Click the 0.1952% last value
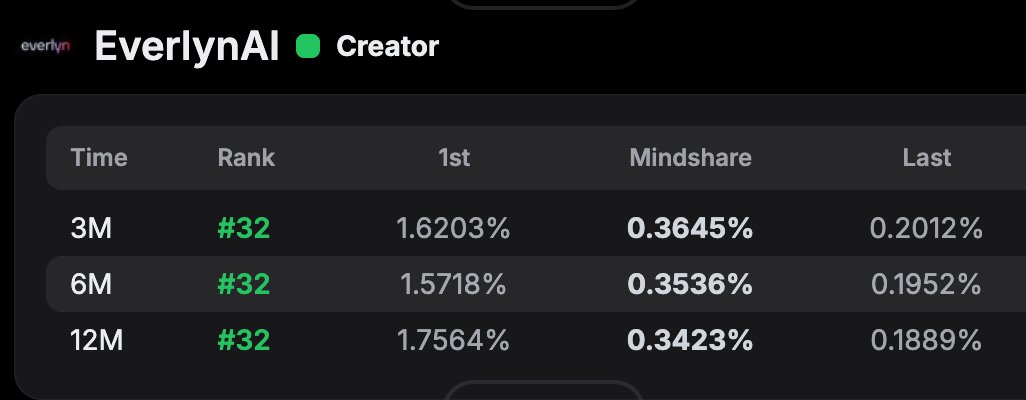1026x400 pixels. coord(926,284)
